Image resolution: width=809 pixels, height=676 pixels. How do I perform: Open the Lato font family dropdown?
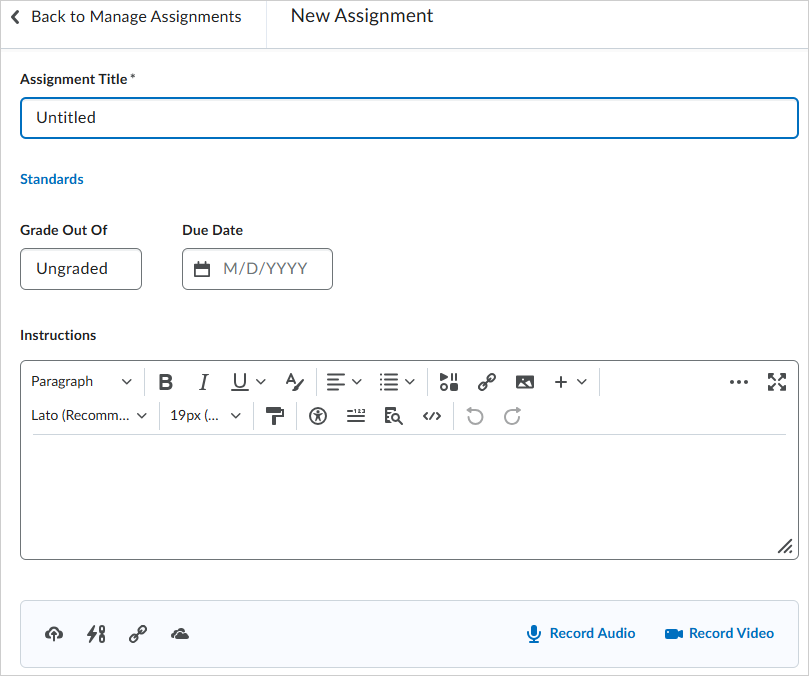tap(89, 416)
